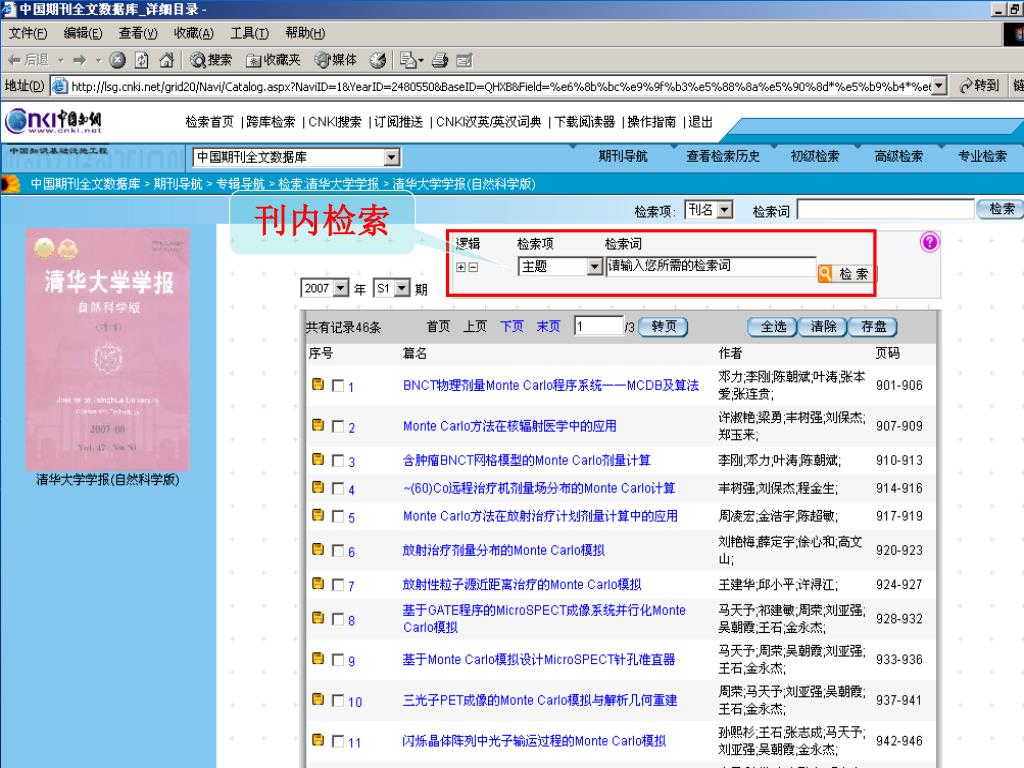Image resolution: width=1024 pixels, height=768 pixels.
Task: Check the checkbox for record 8
Action: [x=338, y=619]
